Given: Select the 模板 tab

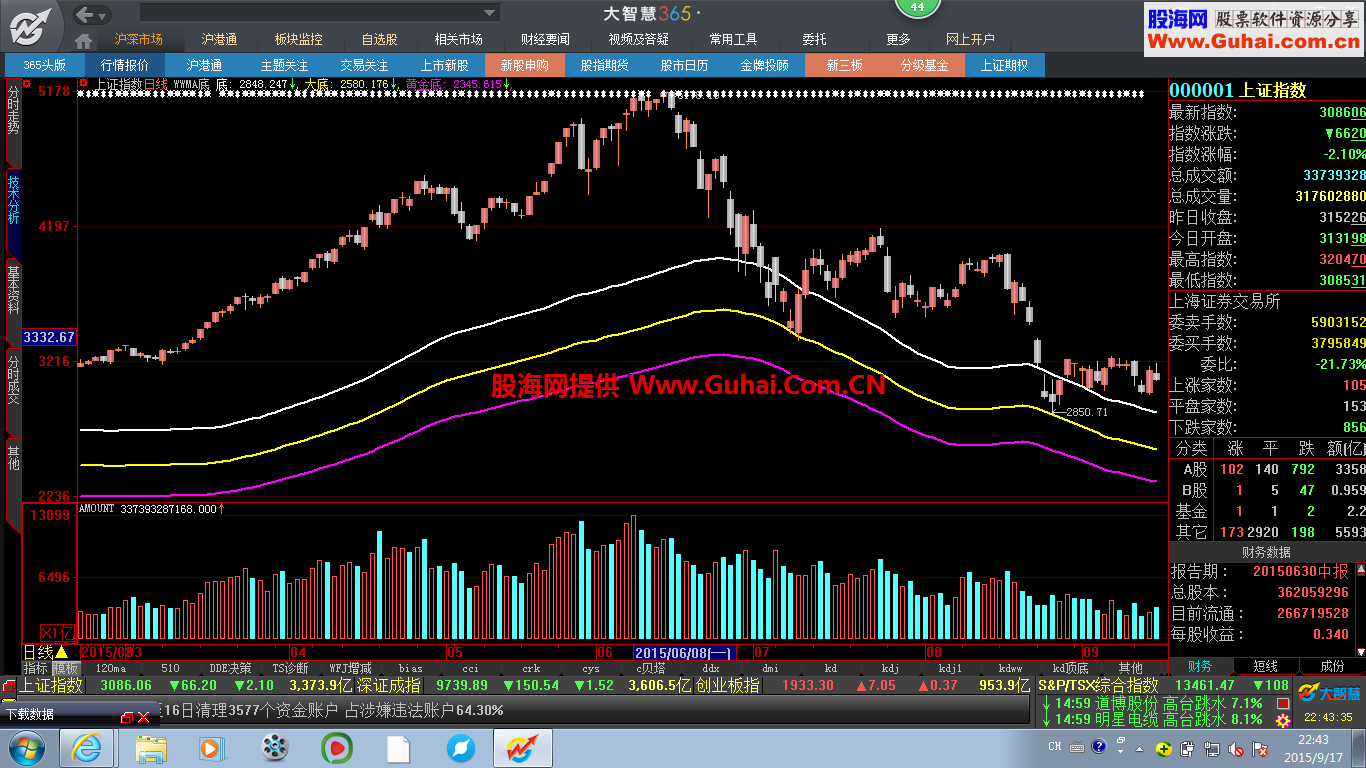Looking at the screenshot, I should [x=66, y=668].
